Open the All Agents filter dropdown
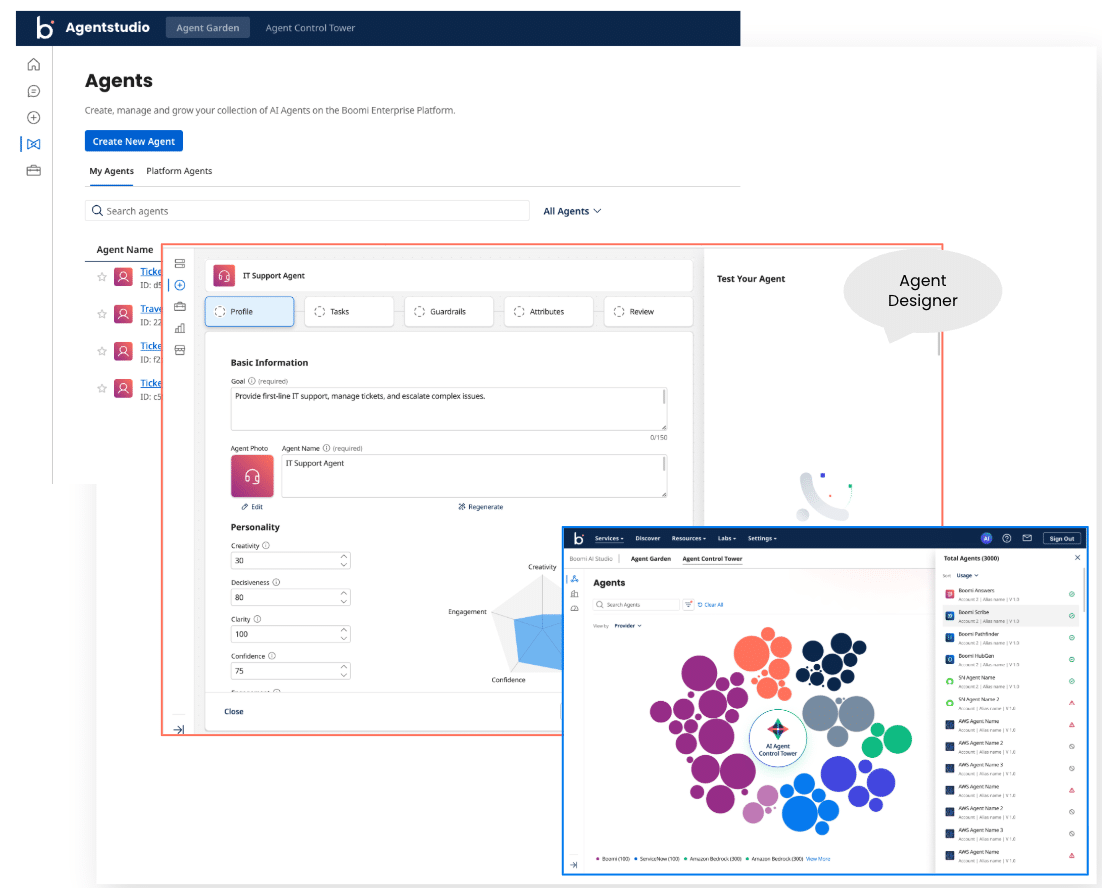 pos(572,211)
